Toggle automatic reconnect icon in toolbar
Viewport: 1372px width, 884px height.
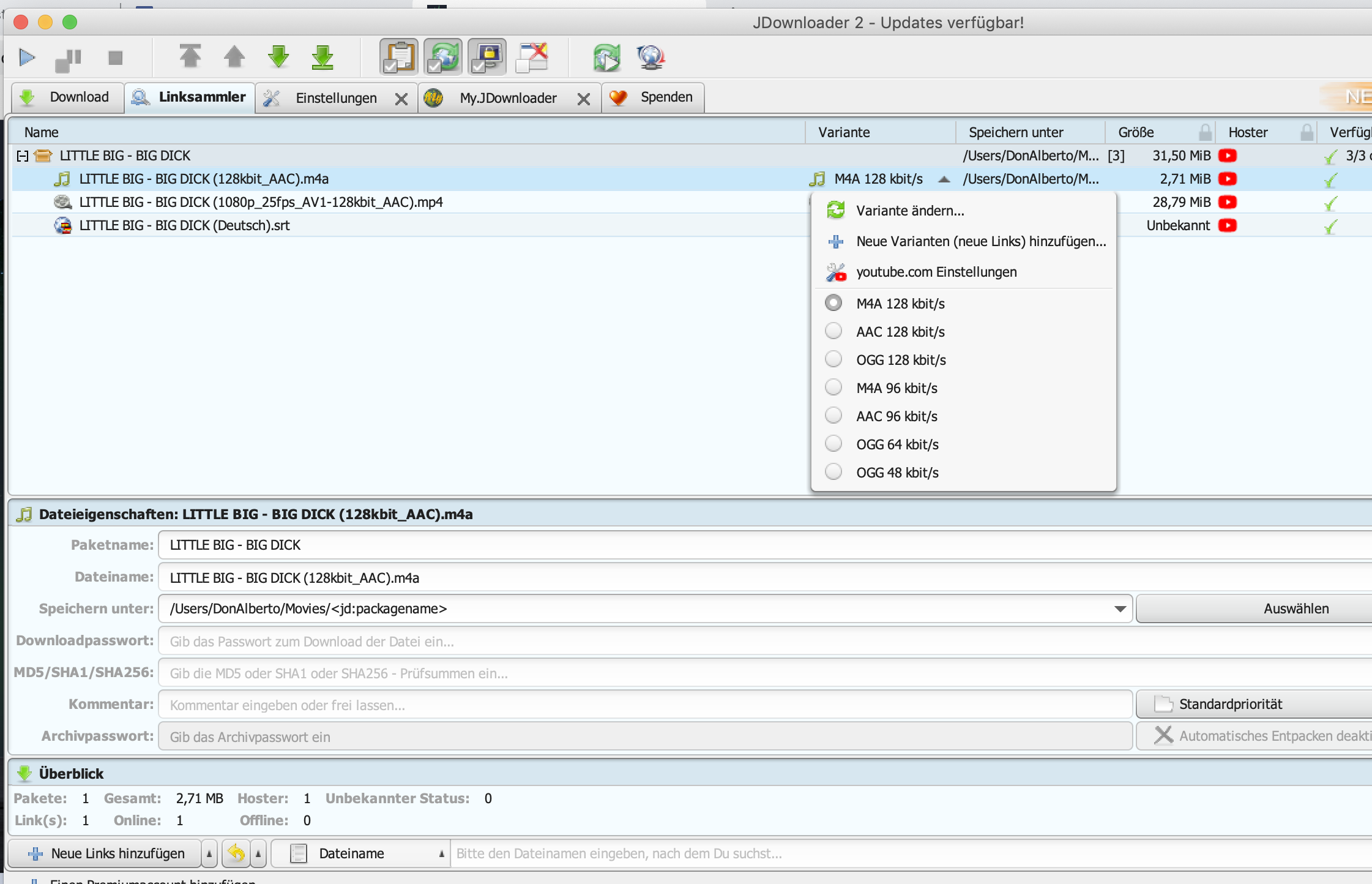pyautogui.click(x=443, y=58)
